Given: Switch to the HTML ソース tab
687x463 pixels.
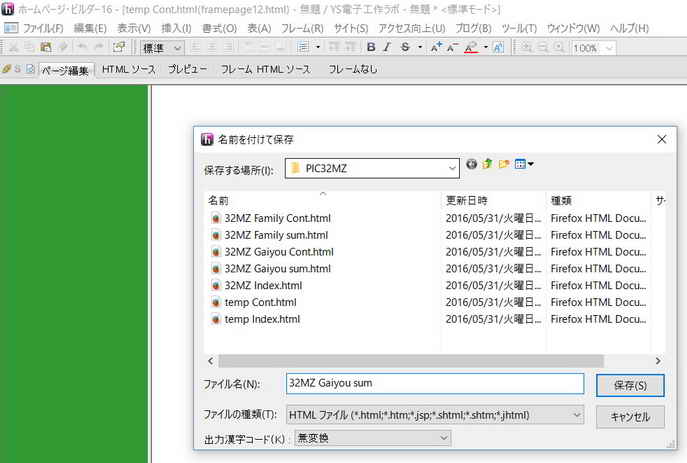Looking at the screenshot, I should click(x=127, y=69).
